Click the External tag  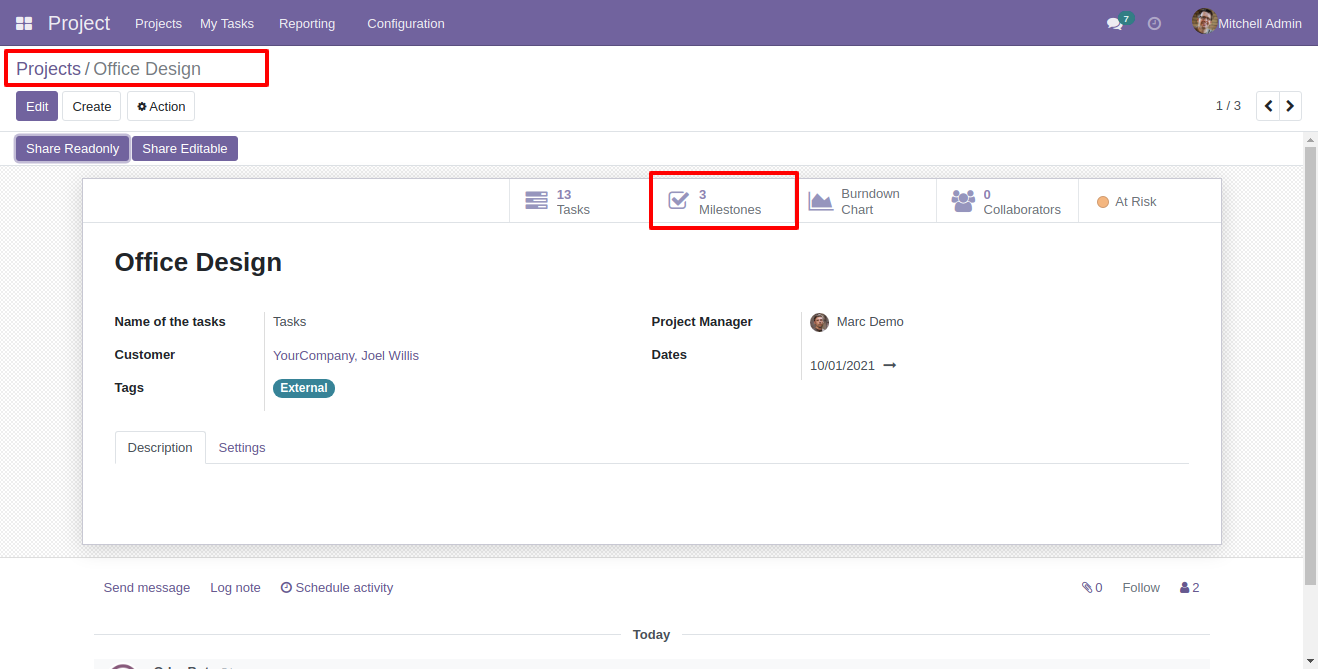[x=304, y=388]
